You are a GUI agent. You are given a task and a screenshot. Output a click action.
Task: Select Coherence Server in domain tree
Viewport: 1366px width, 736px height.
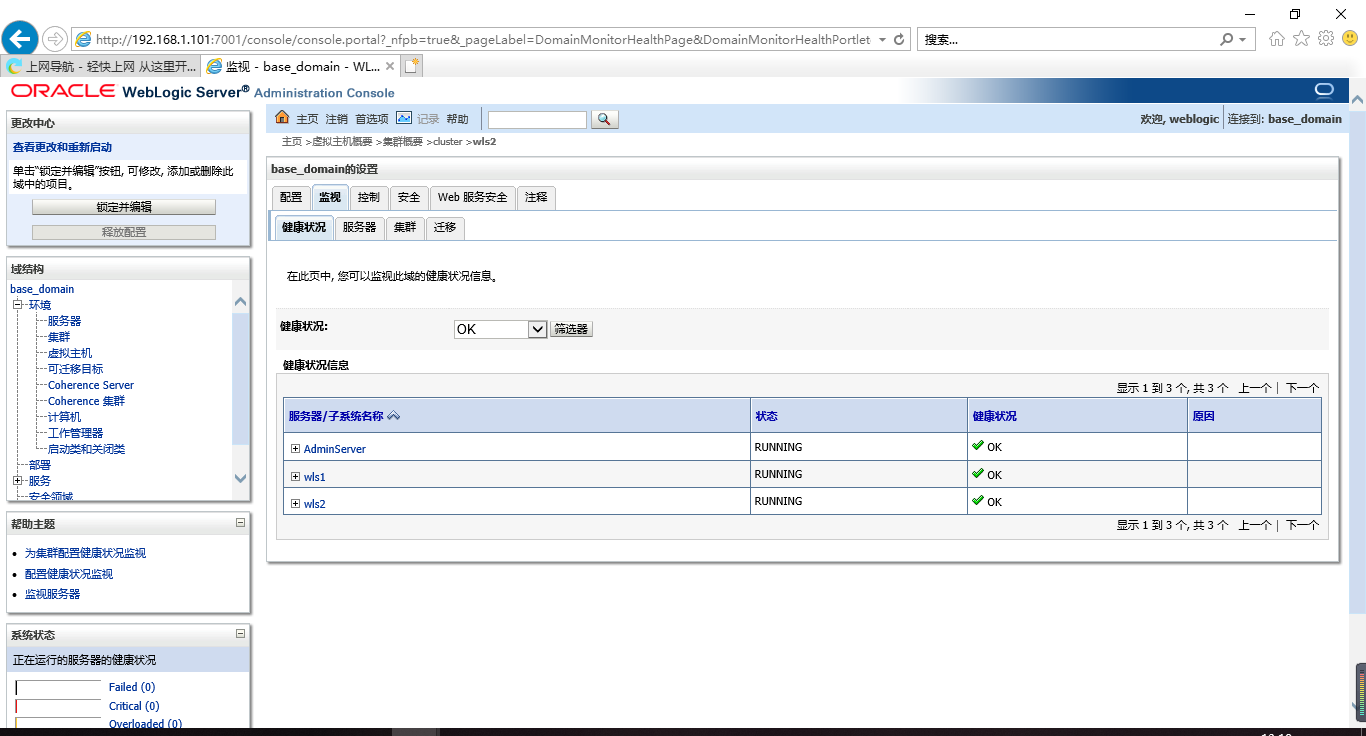click(91, 385)
